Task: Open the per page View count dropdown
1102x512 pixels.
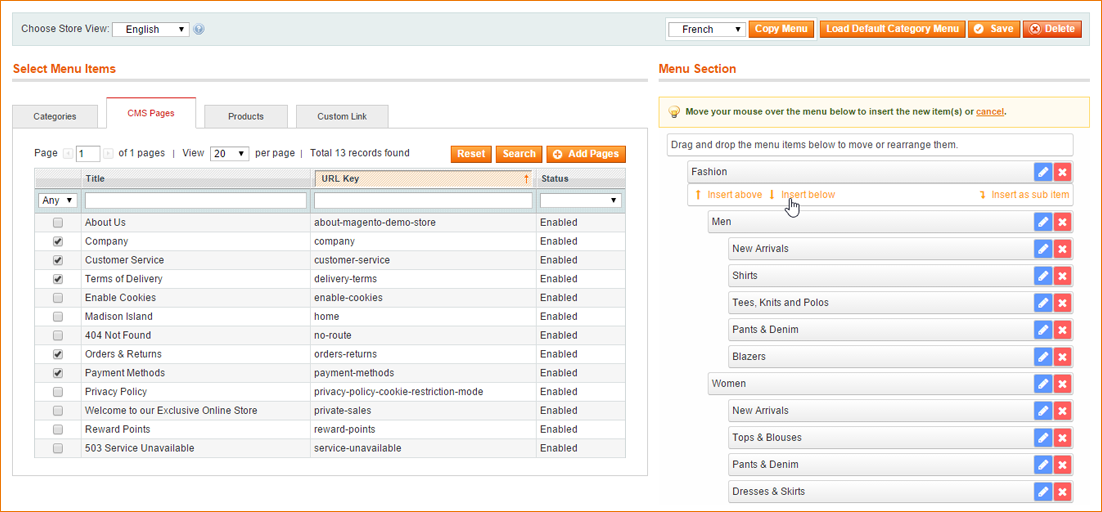Action: coord(230,153)
